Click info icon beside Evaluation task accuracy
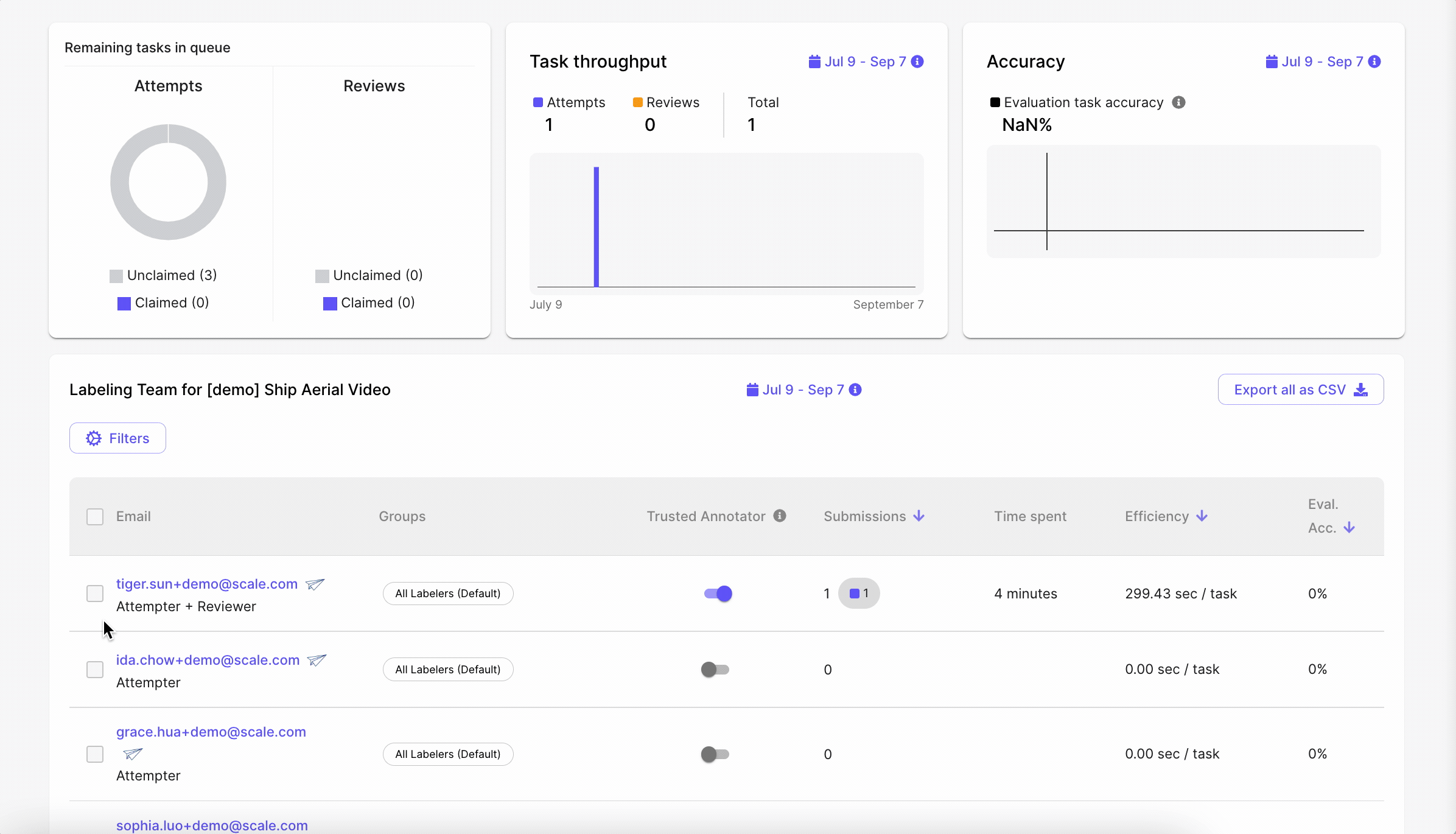This screenshot has width=1456, height=834. click(x=1178, y=102)
